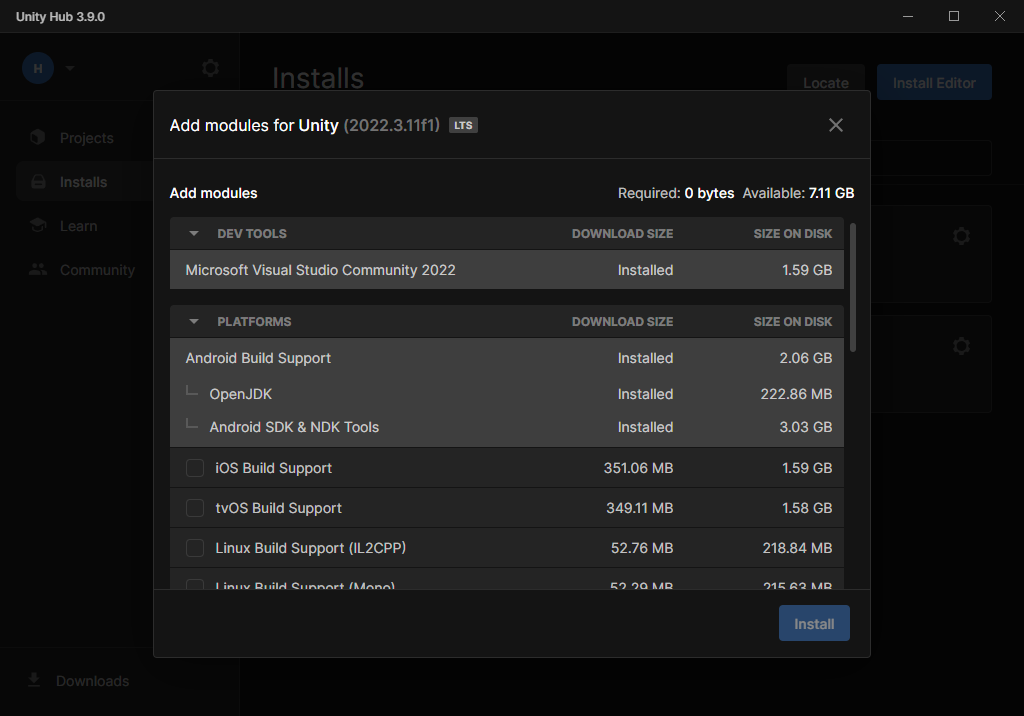Open the Downloads panel

[92, 681]
